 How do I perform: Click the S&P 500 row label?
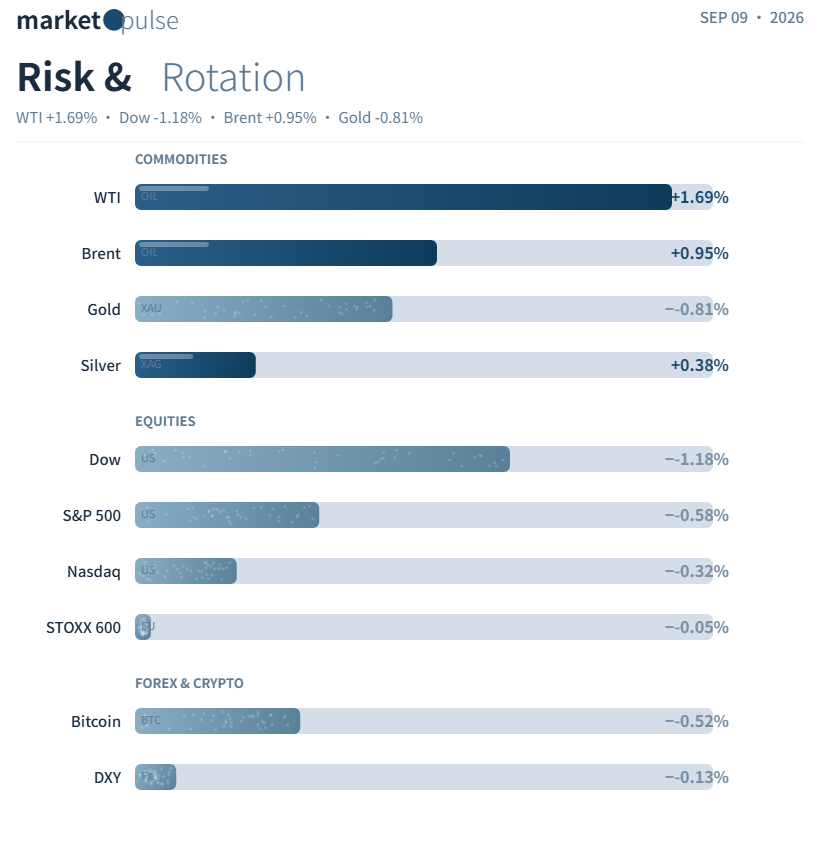[x=92, y=515]
